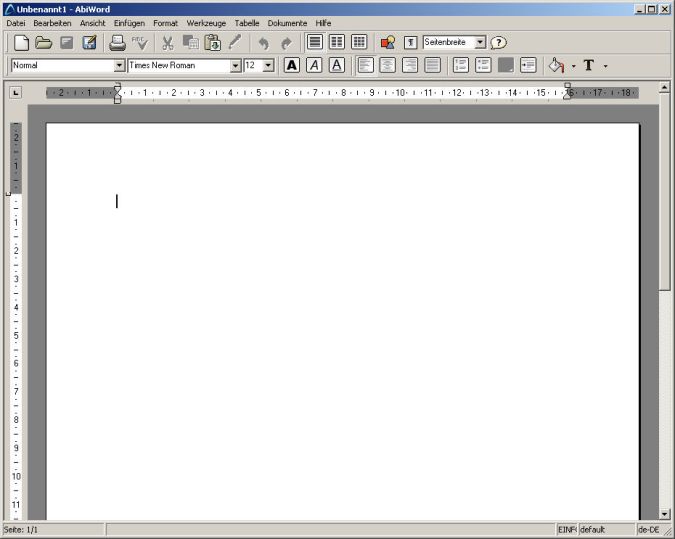Click the Save As floppy disk icon
Viewport: 675px width, 539px height.
point(90,43)
